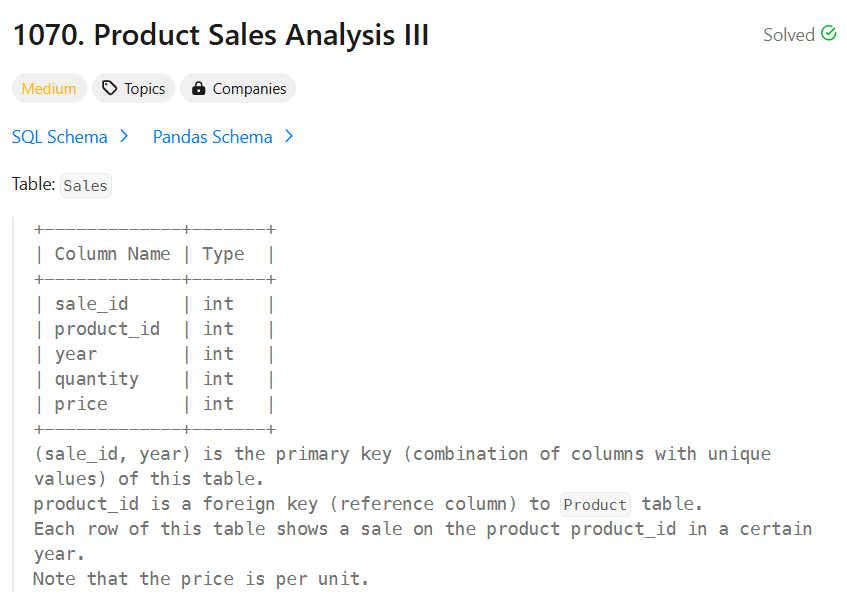Click the Medium difficulty badge
This screenshot has width=847, height=614.
click(x=49, y=89)
